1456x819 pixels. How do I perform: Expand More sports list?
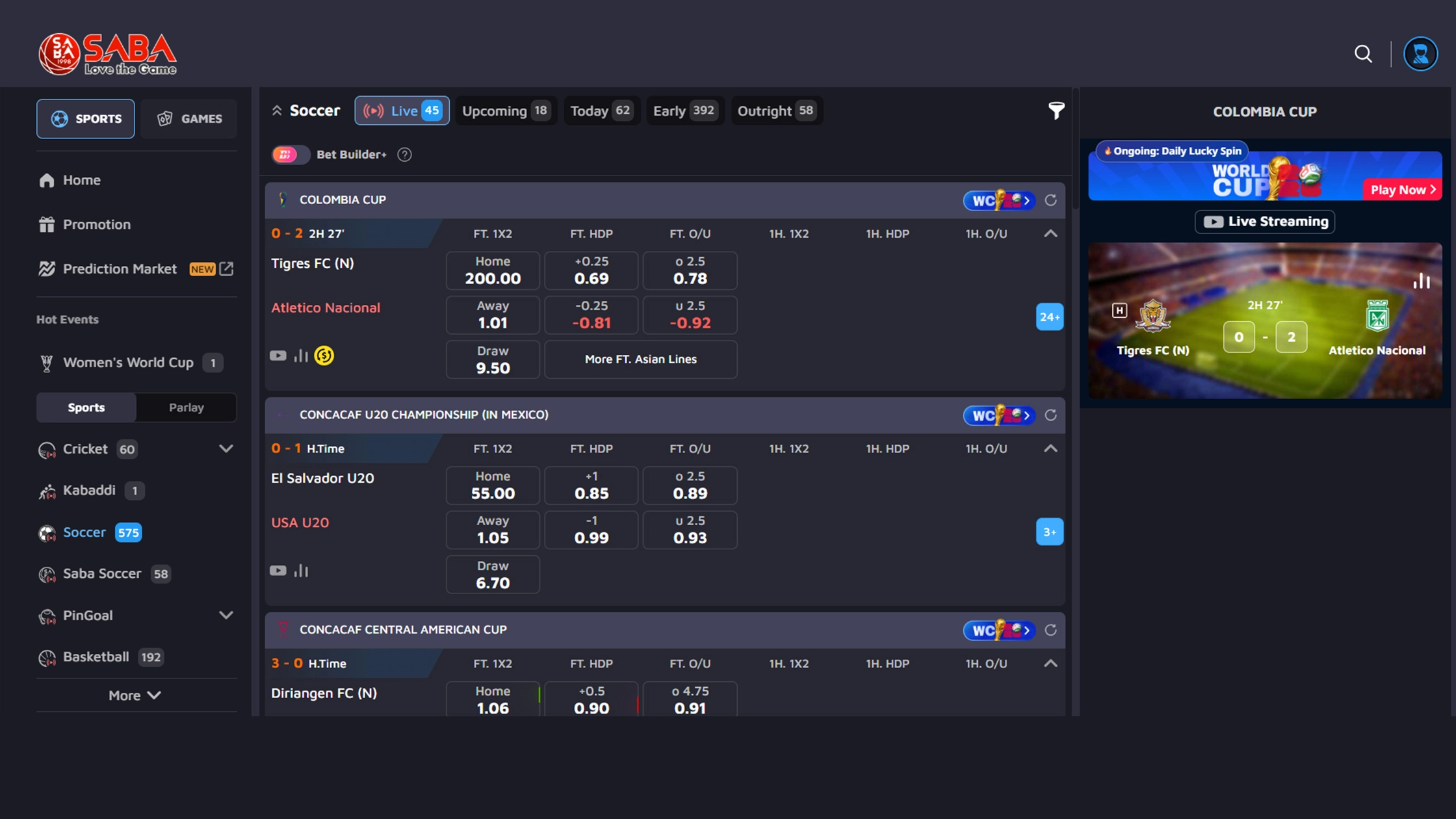click(x=135, y=695)
